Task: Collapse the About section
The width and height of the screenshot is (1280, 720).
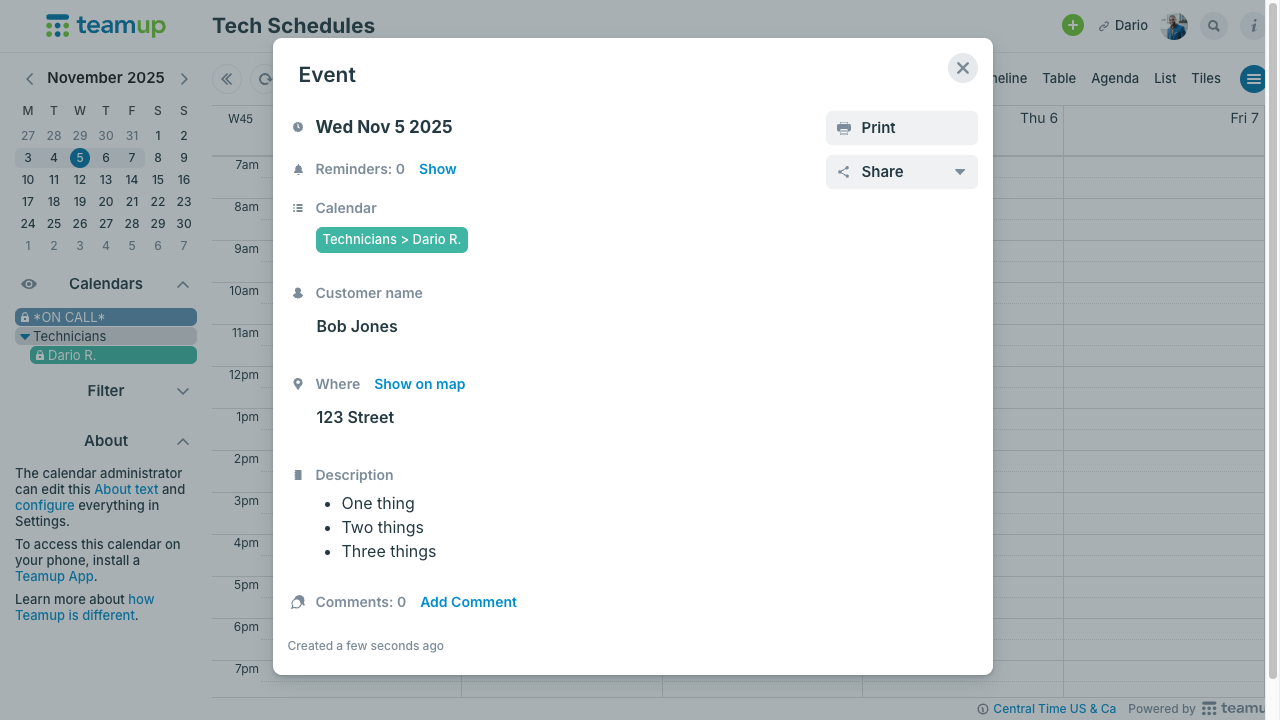Action: [183, 441]
